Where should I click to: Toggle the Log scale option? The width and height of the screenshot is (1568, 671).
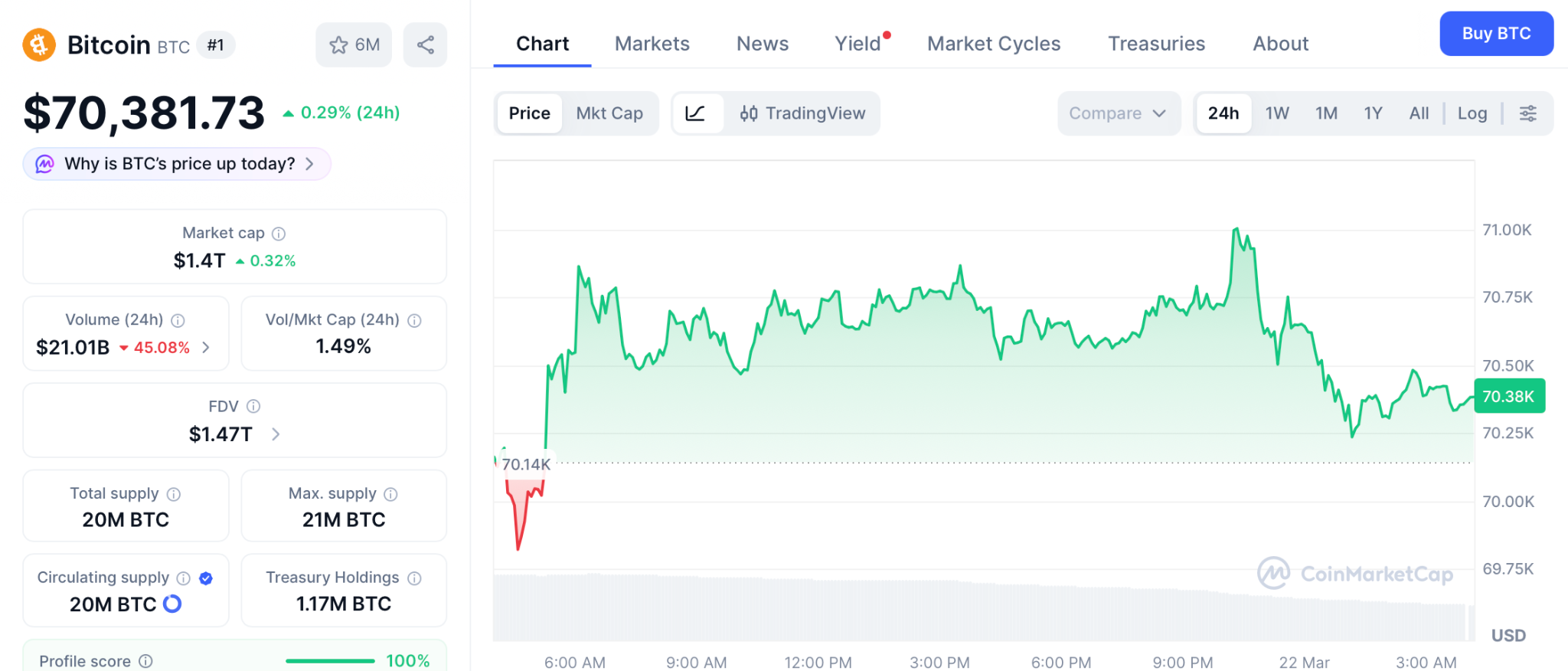coord(1472,113)
